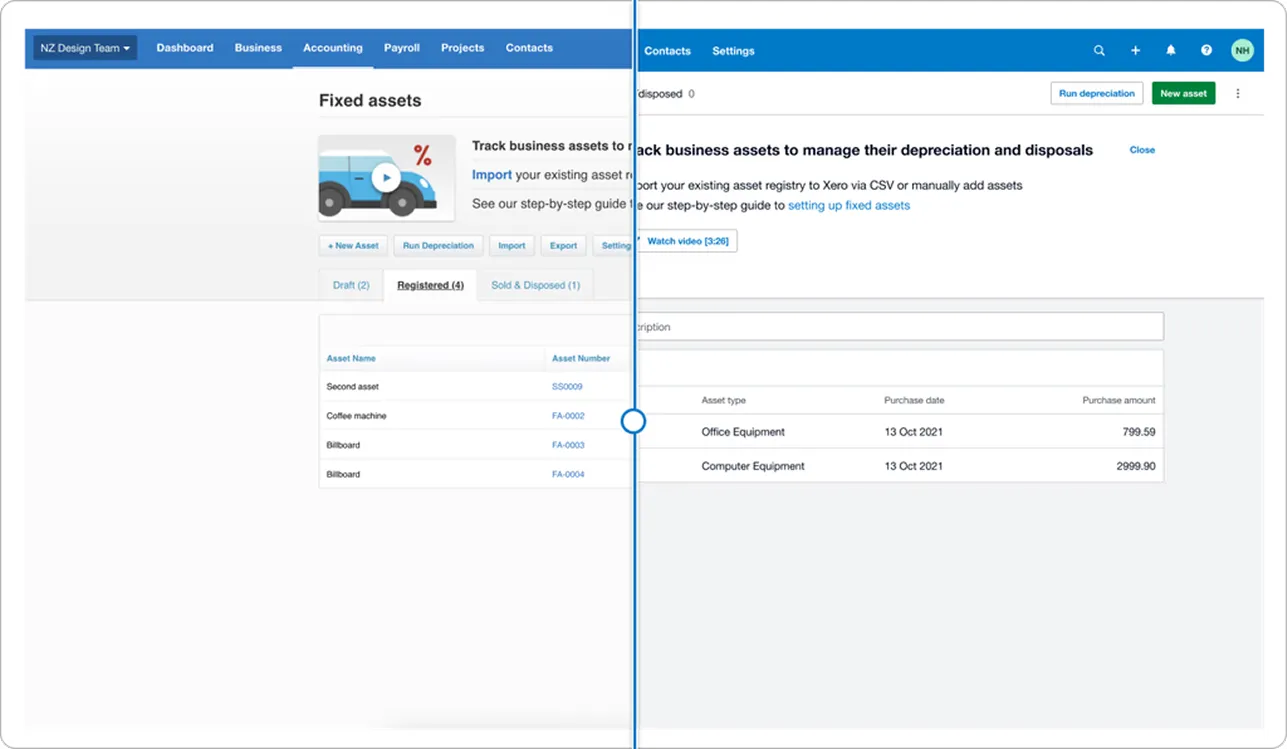Sort by the Asset Number column header
1287x749 pixels.
[581, 358]
